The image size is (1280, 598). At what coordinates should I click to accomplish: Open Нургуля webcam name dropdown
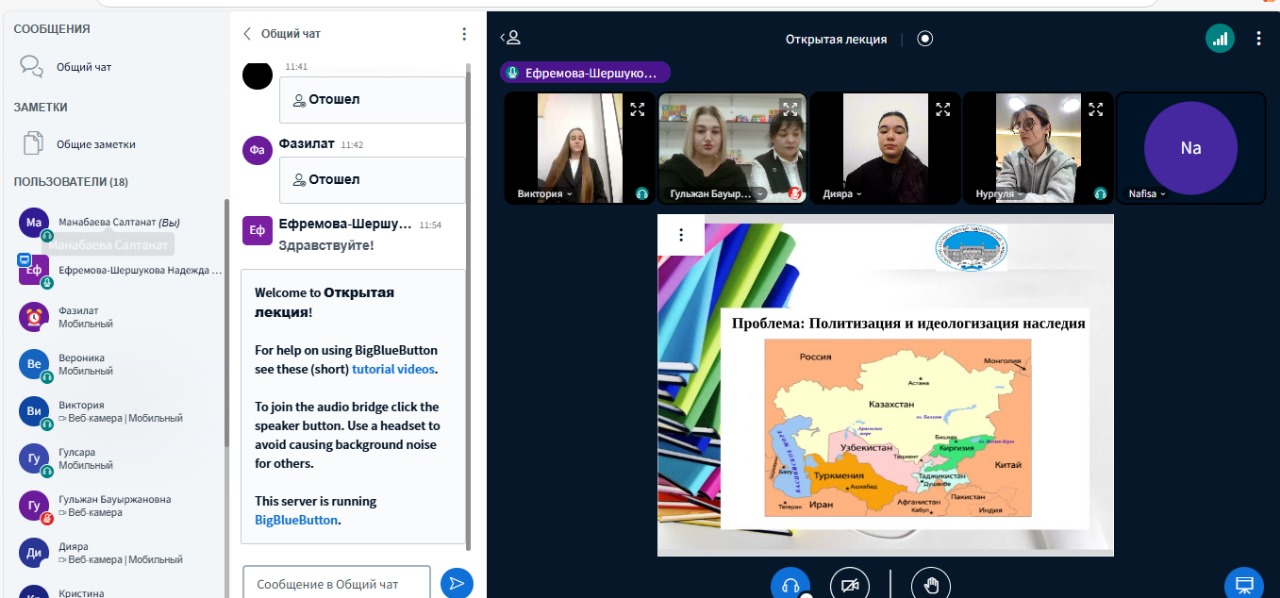(x=1001, y=194)
